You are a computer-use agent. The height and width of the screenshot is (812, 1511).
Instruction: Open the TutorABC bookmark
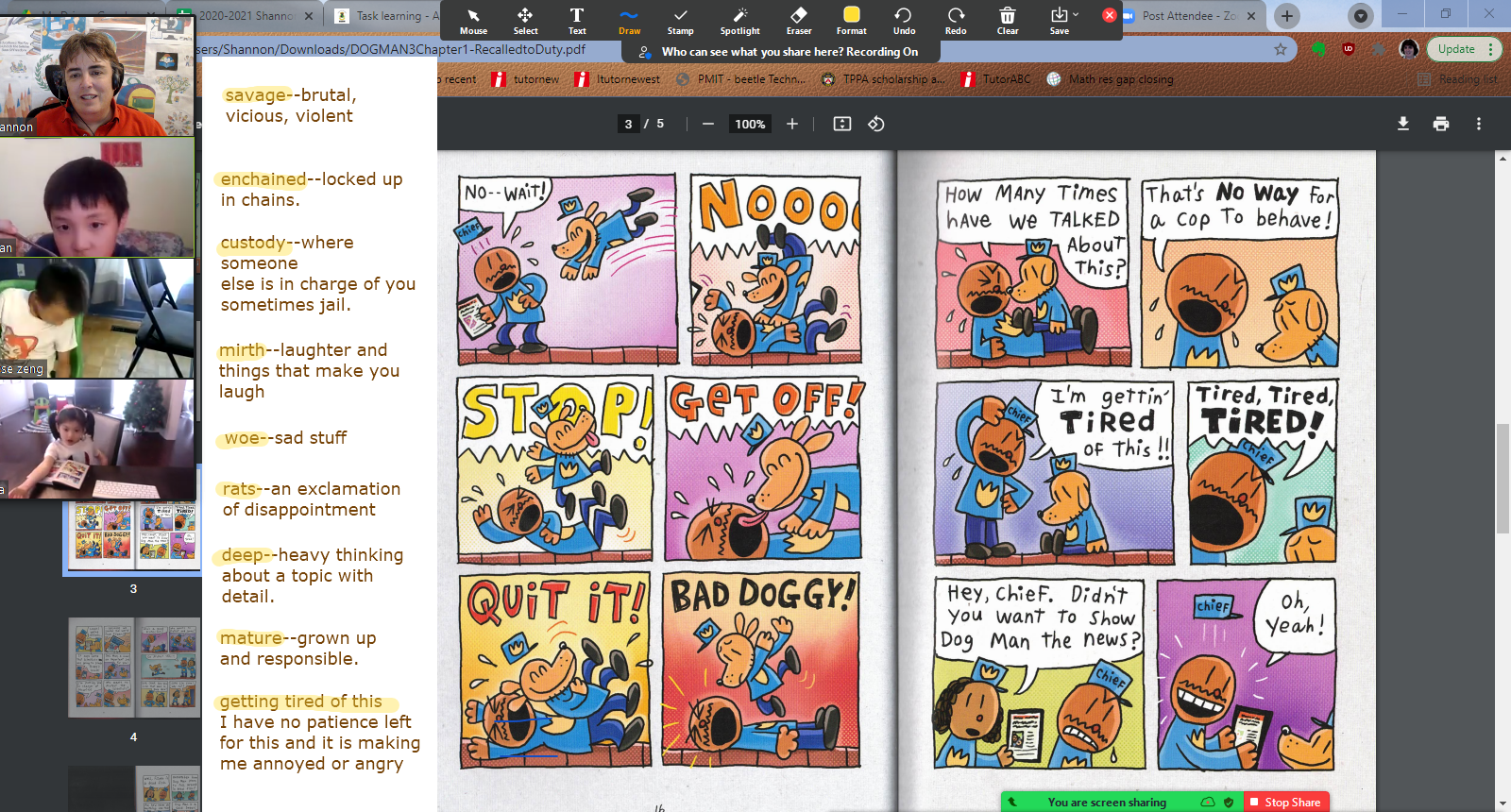coord(996,79)
